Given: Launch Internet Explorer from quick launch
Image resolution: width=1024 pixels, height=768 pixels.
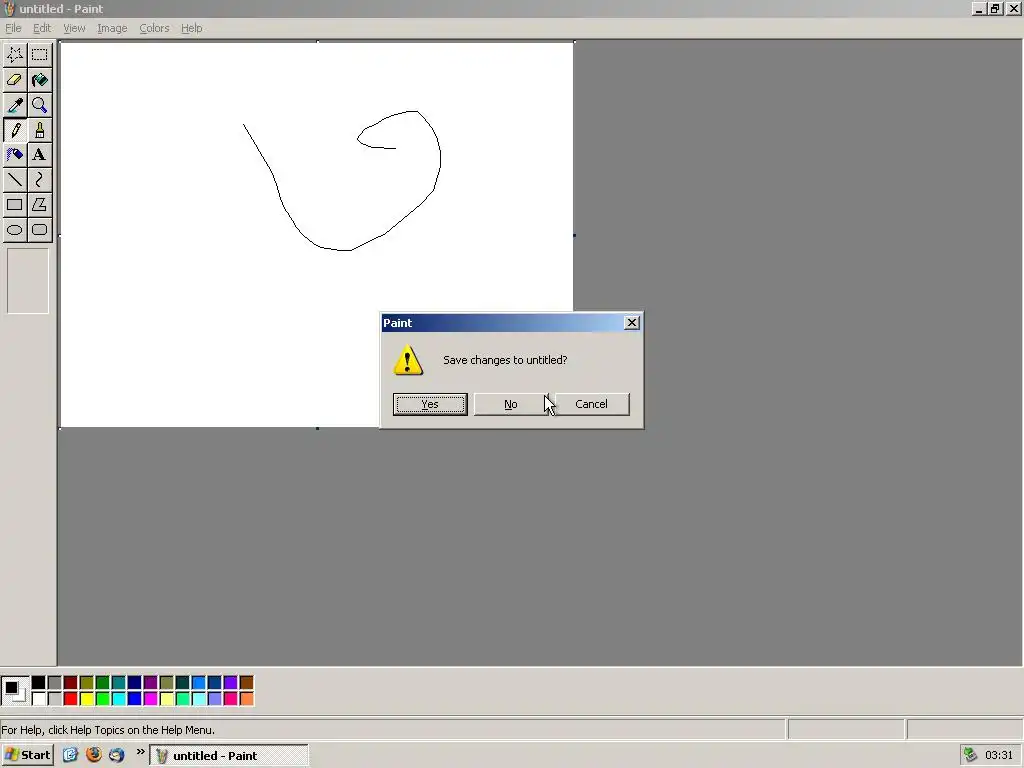Looking at the screenshot, I should (x=71, y=755).
